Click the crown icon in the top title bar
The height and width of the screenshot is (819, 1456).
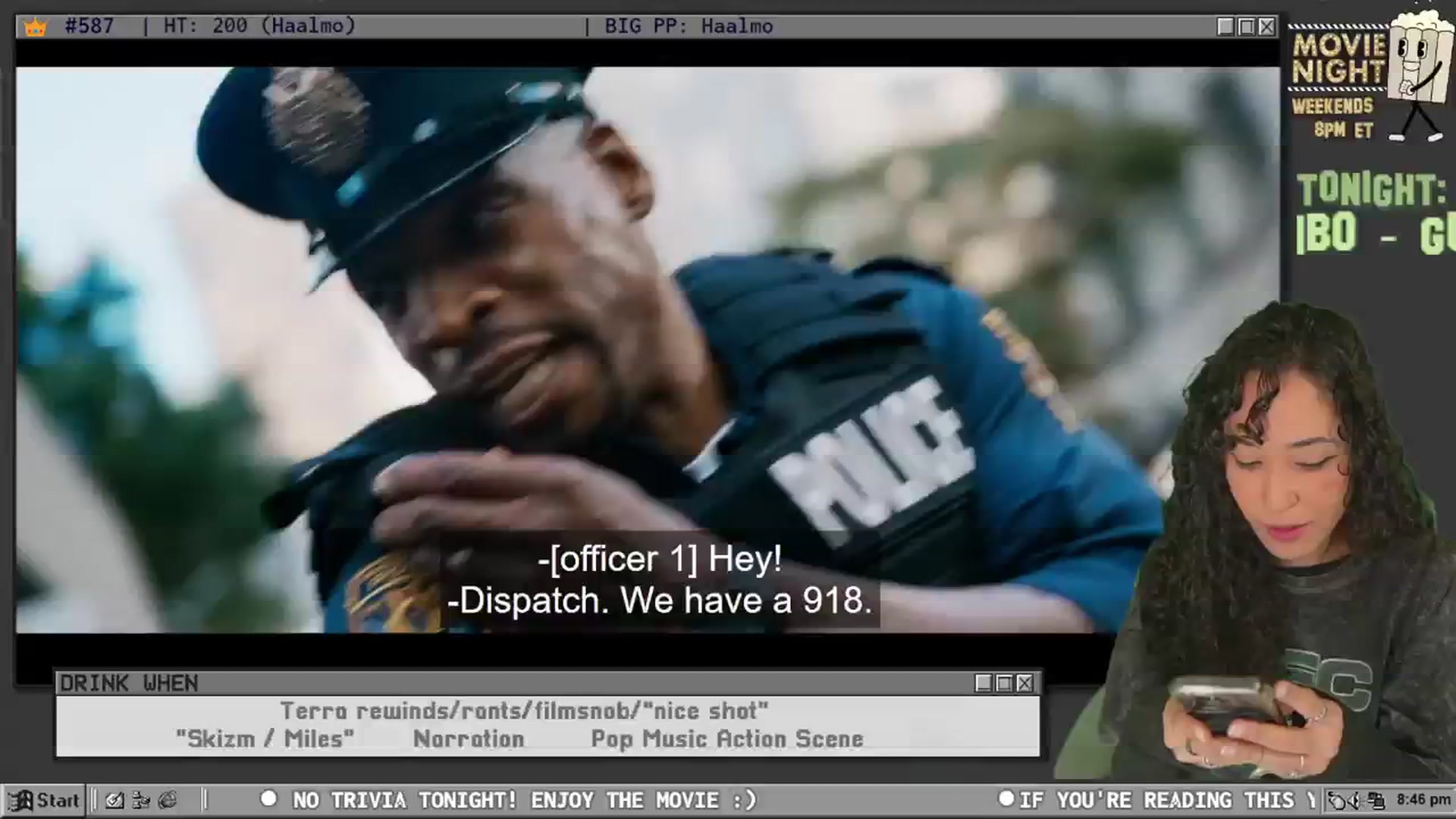click(35, 27)
